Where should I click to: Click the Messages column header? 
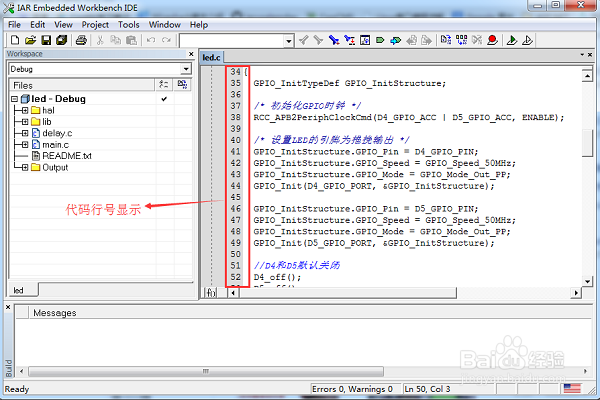pos(311,313)
